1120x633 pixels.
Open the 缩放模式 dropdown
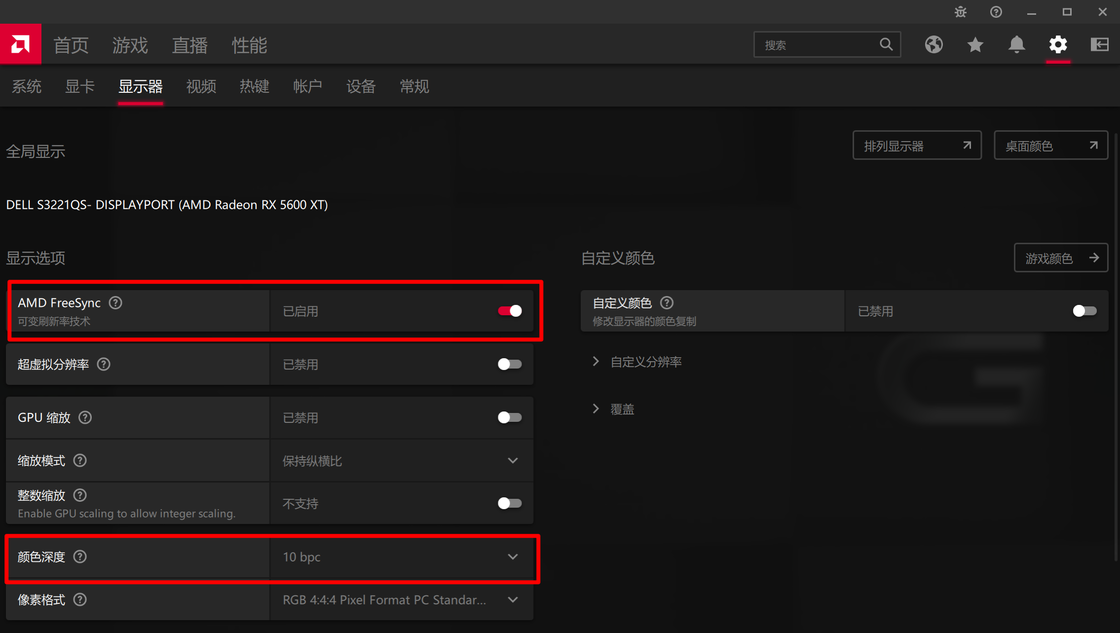click(401, 461)
